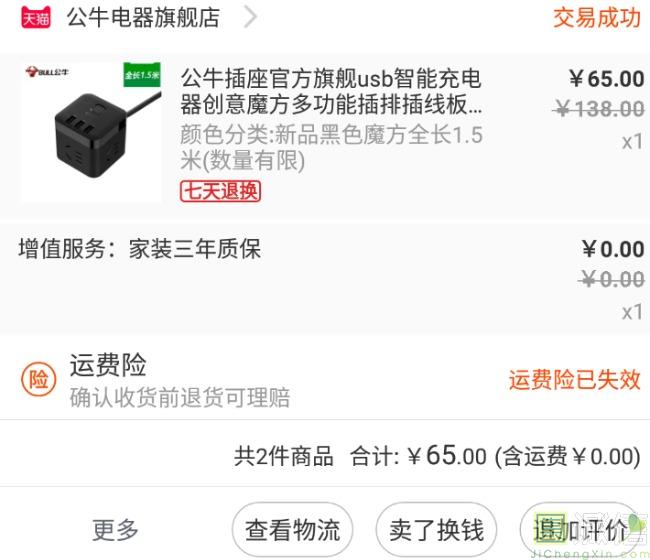The width and height of the screenshot is (650, 560).
Task: Click the 卖了换钱 resell button
Action: [x=437, y=530]
